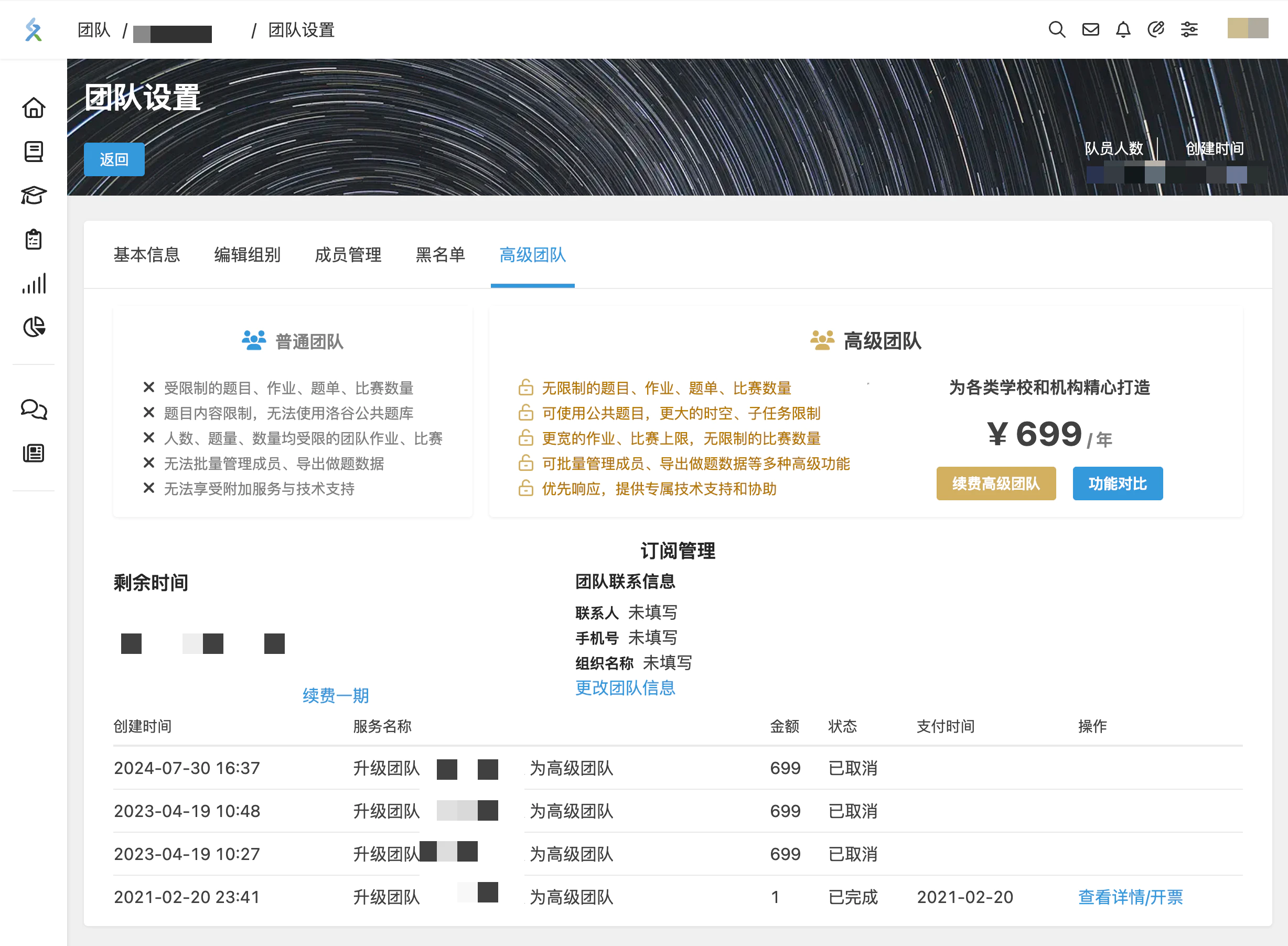Open the sliders settings icon
Viewport: 1288px width, 946px height.
point(1189,29)
